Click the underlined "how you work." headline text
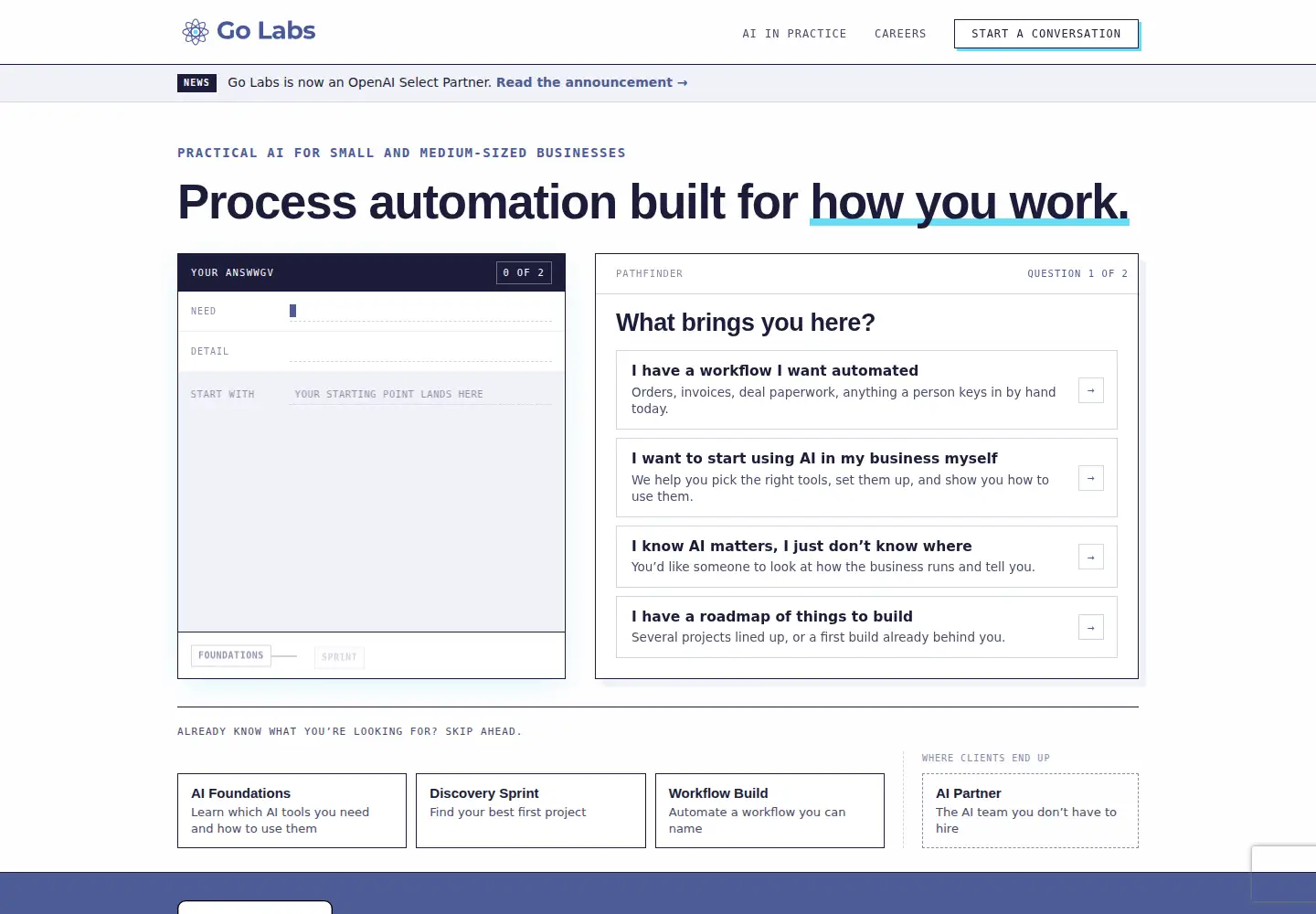The width and height of the screenshot is (1316, 914). [x=970, y=202]
